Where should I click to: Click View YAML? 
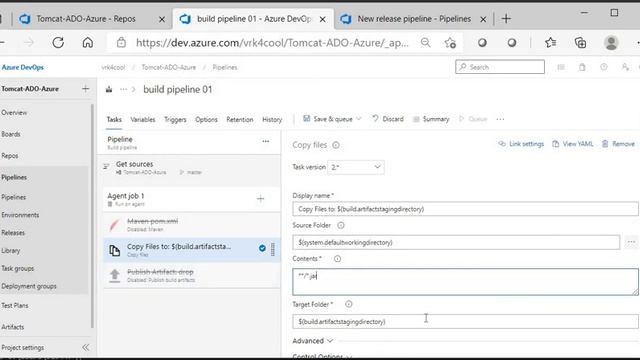click(x=573, y=144)
